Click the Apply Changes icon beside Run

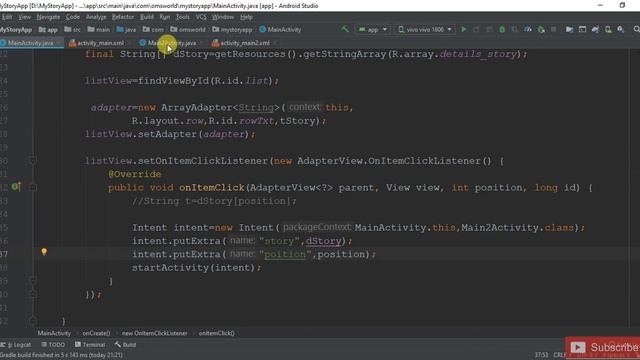point(476,29)
